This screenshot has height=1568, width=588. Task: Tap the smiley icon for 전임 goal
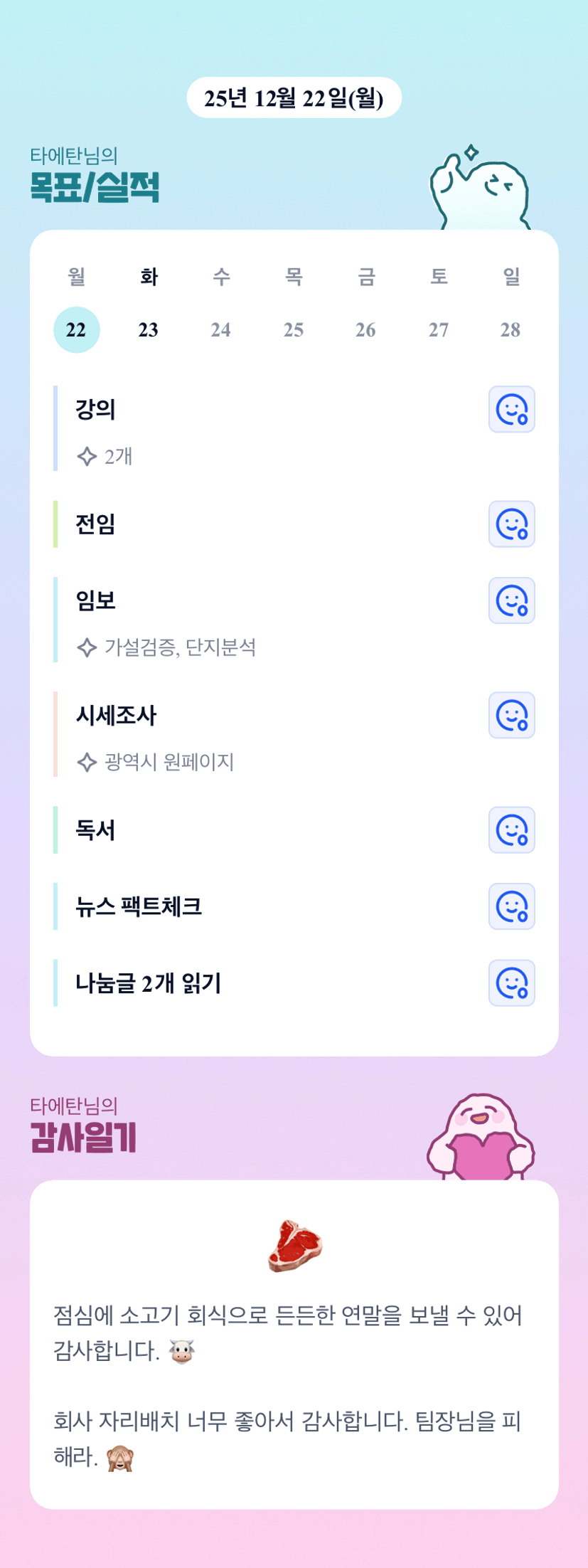pos(511,524)
